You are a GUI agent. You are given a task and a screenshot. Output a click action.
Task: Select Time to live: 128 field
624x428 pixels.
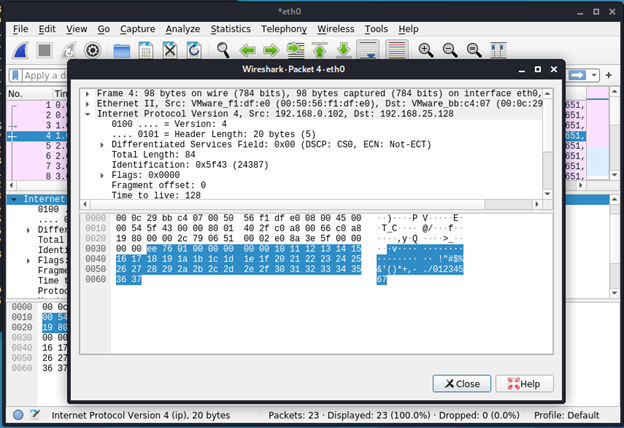pyautogui.click(x=156, y=195)
